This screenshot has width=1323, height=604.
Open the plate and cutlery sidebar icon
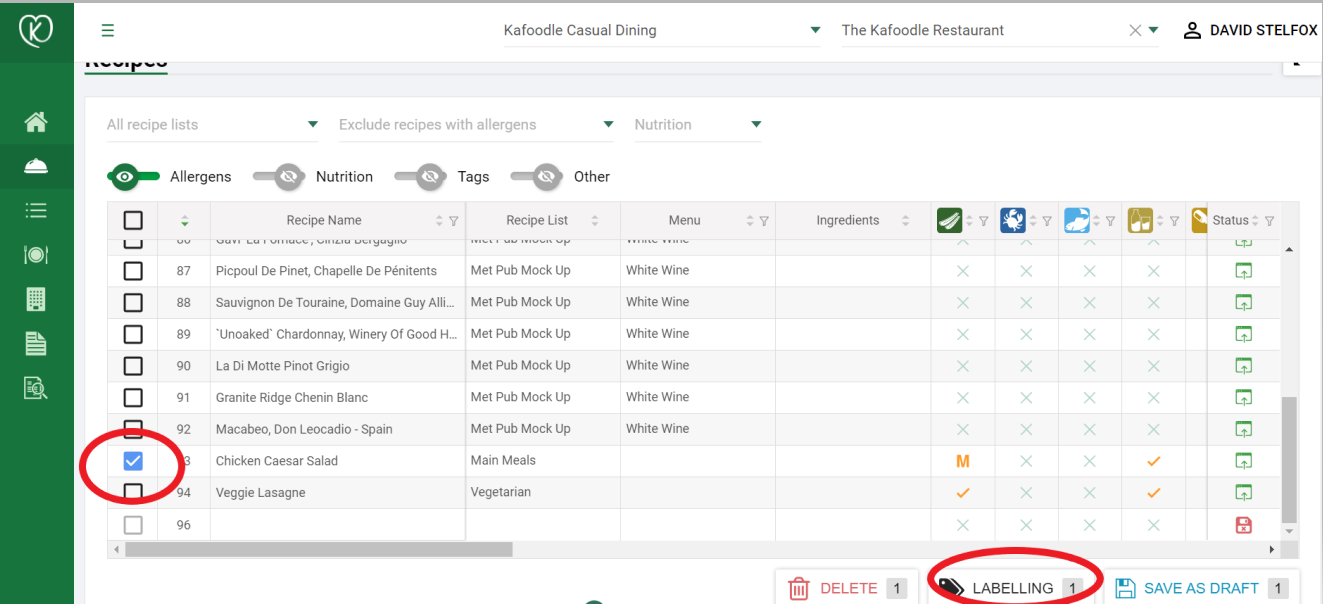click(x=36, y=254)
